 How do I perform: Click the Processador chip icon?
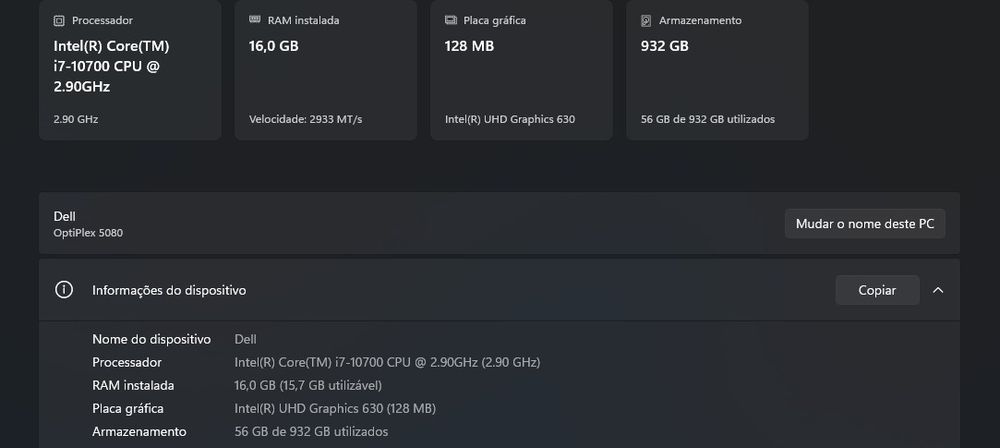pyautogui.click(x=59, y=20)
